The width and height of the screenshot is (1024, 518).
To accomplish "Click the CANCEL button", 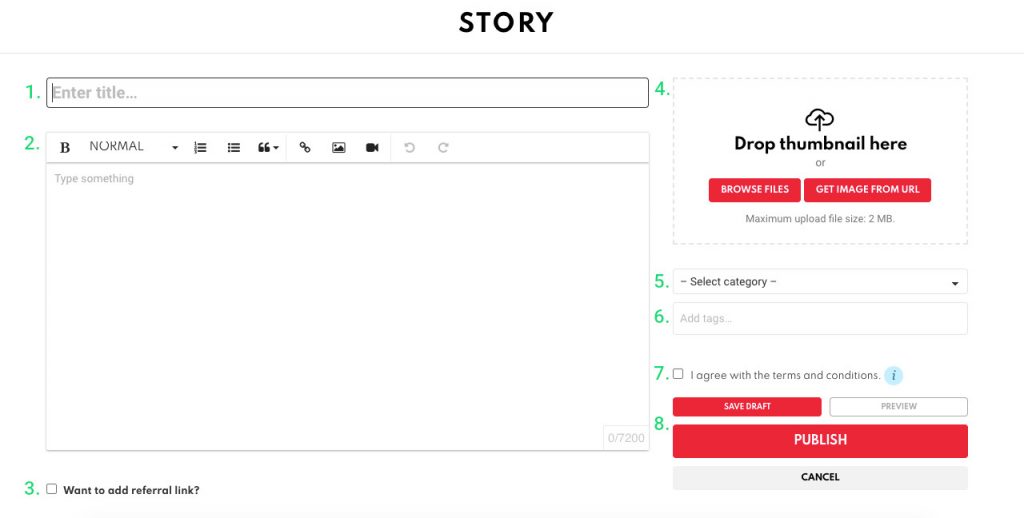I will tap(820, 478).
